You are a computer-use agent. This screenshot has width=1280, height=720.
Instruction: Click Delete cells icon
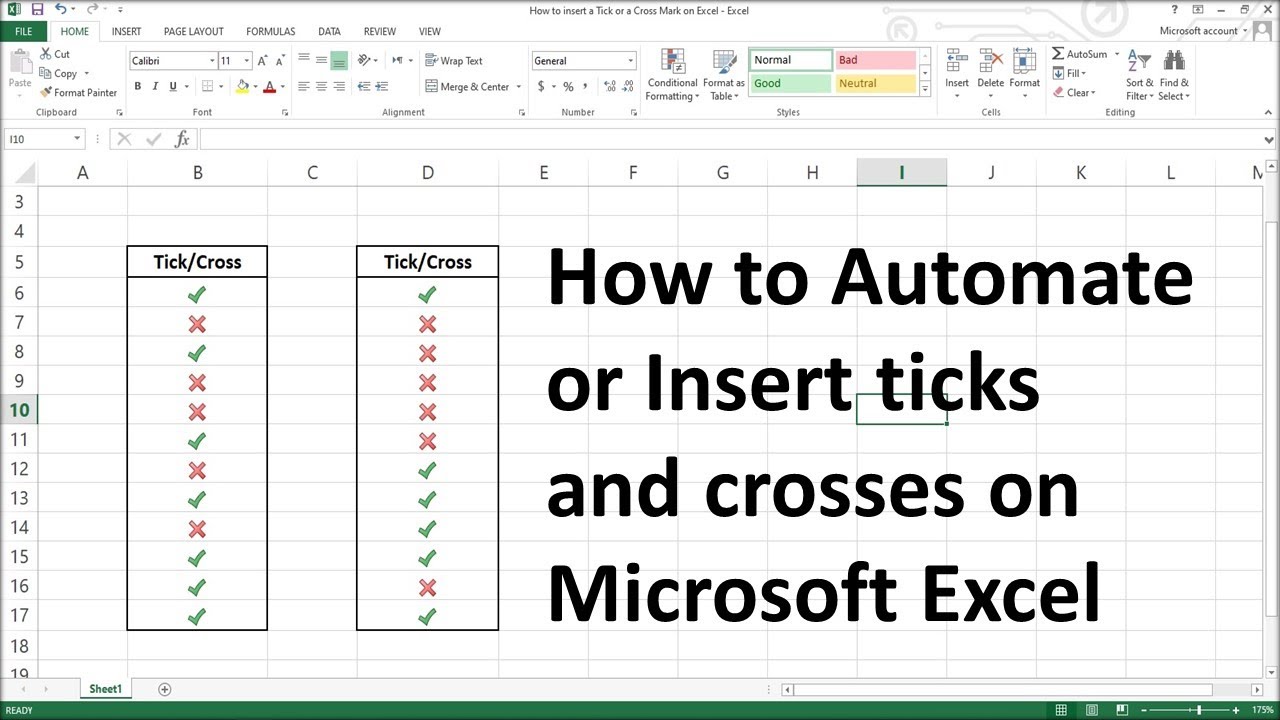(991, 61)
